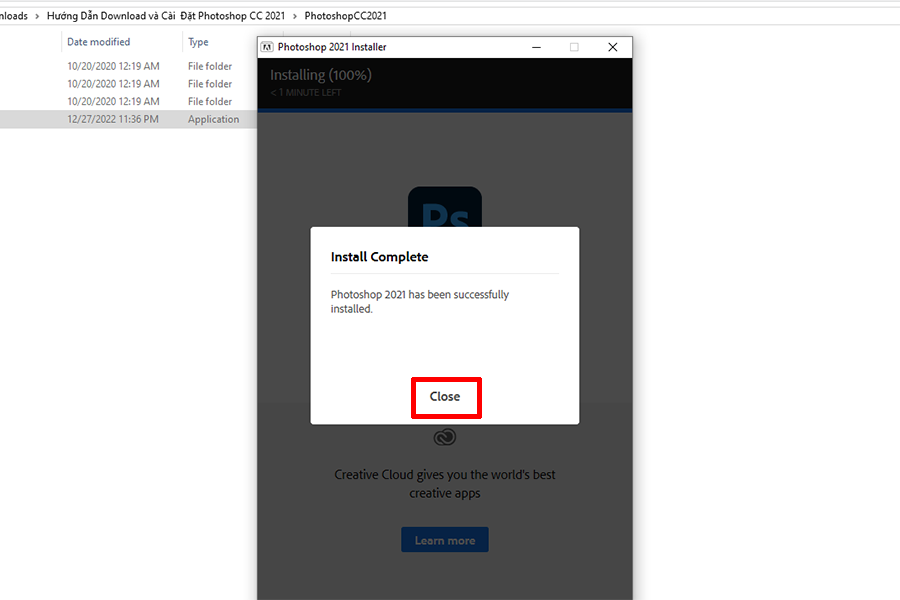
Task: Sort files by the Type column
Action: [199, 42]
